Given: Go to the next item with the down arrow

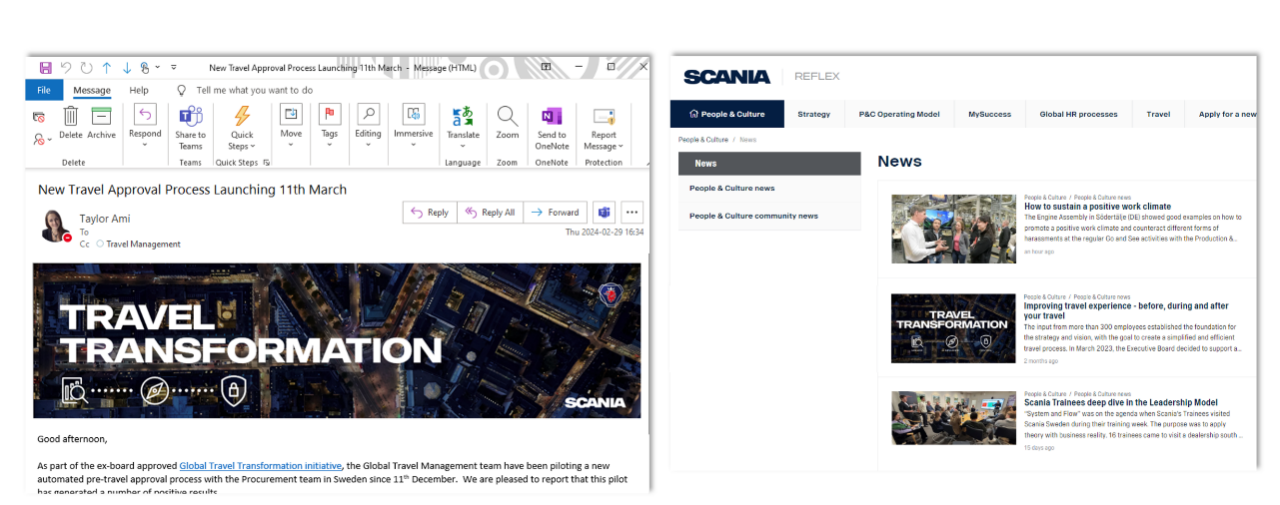Looking at the screenshot, I should click(x=127, y=68).
